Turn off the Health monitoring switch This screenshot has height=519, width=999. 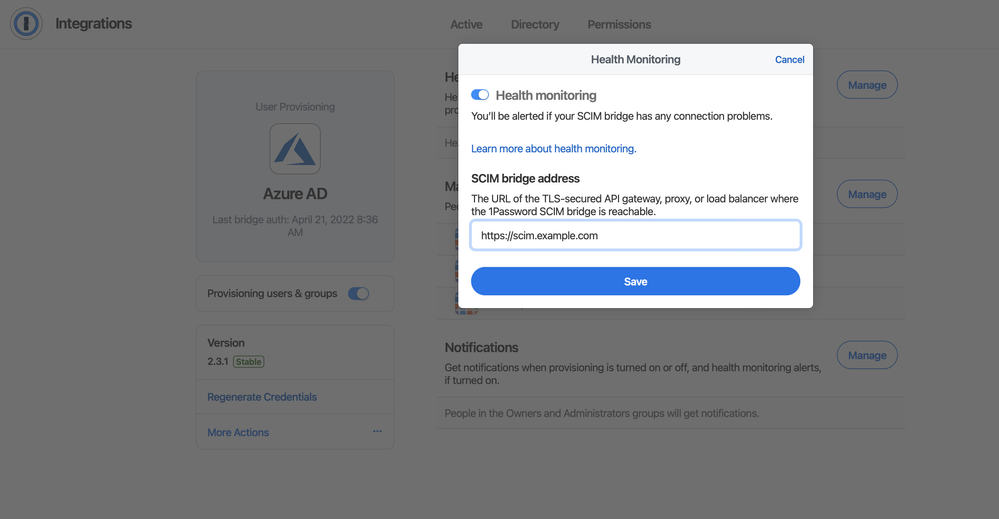point(480,95)
